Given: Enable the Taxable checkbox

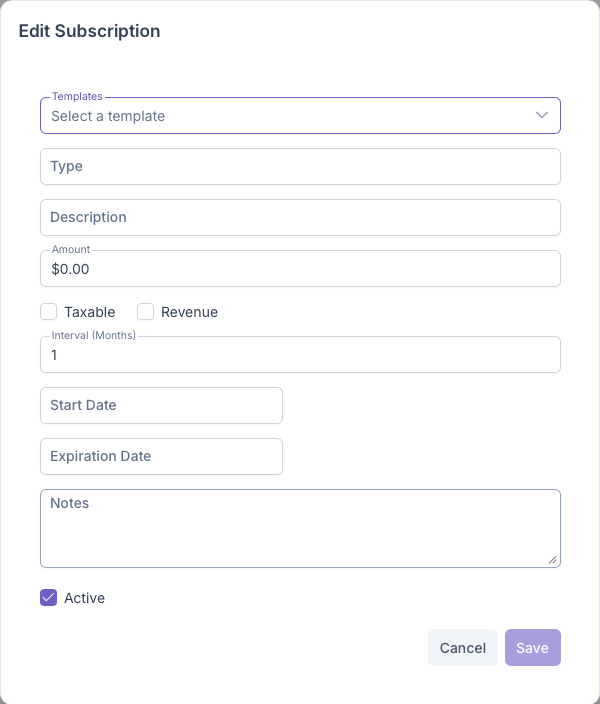Looking at the screenshot, I should (x=48, y=312).
